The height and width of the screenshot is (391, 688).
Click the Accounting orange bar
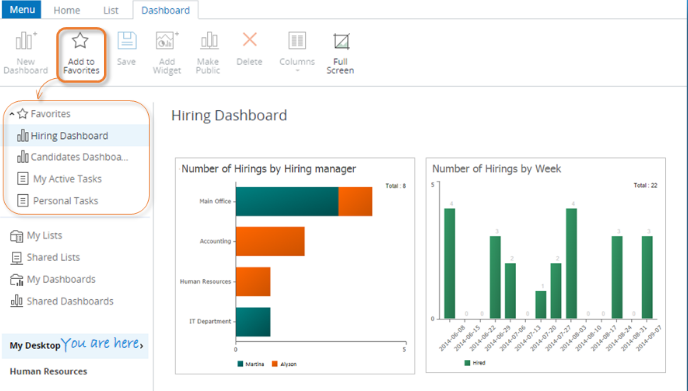click(x=270, y=241)
